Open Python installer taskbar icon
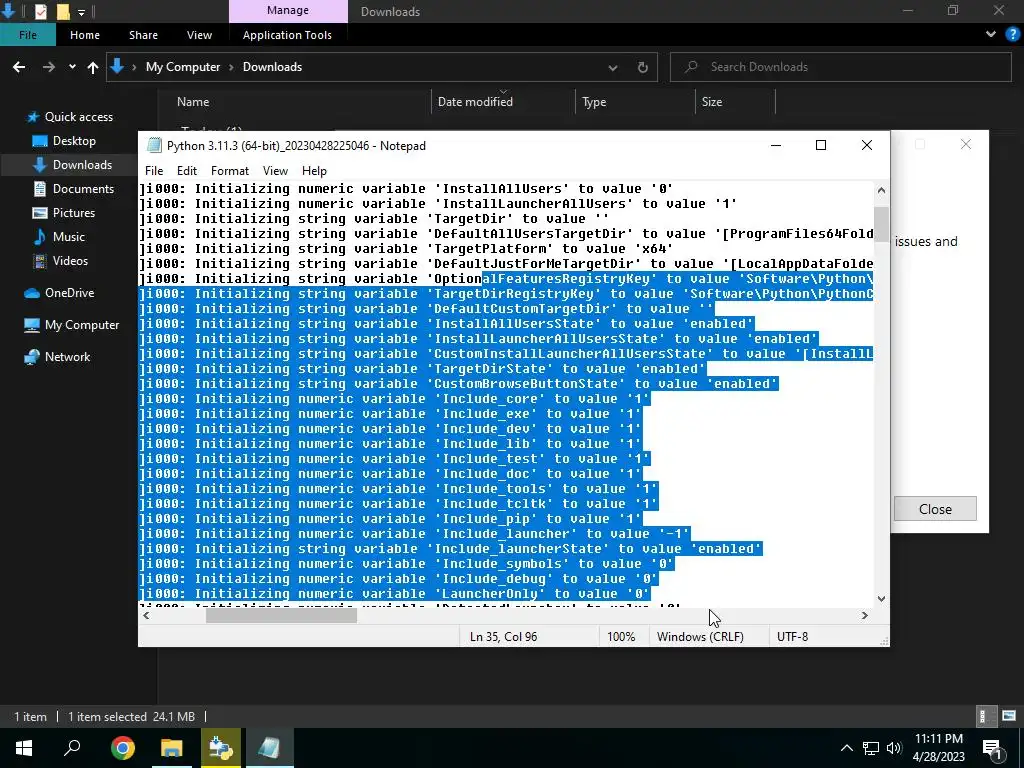Image resolution: width=1024 pixels, height=768 pixels. tap(221, 748)
